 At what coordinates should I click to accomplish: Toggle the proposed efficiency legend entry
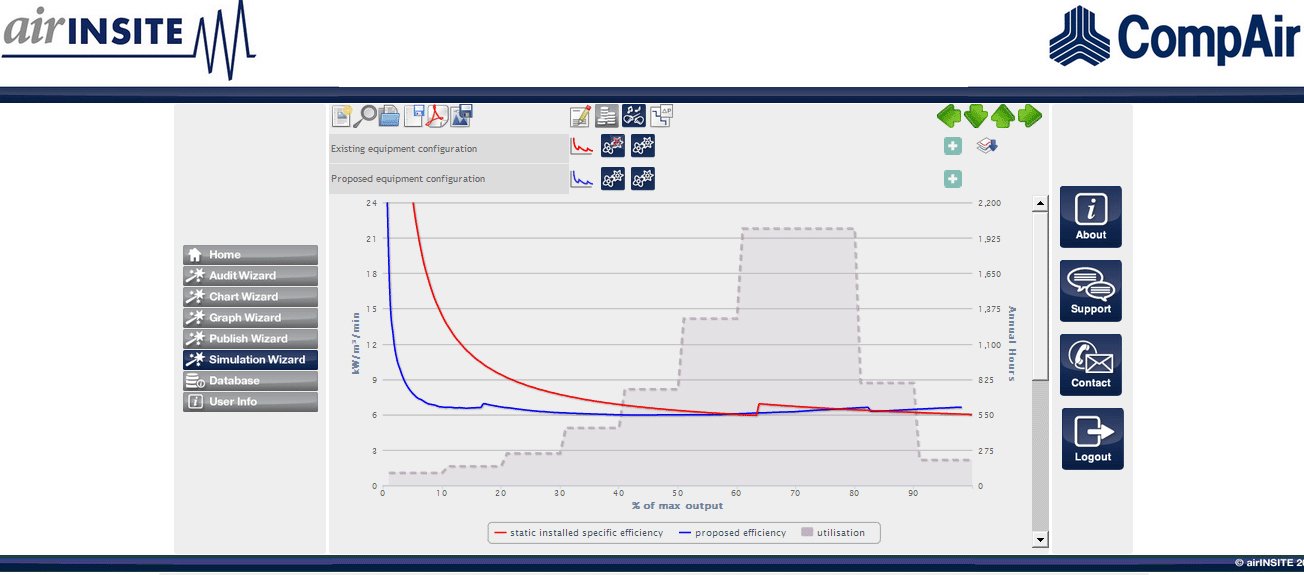(732, 533)
